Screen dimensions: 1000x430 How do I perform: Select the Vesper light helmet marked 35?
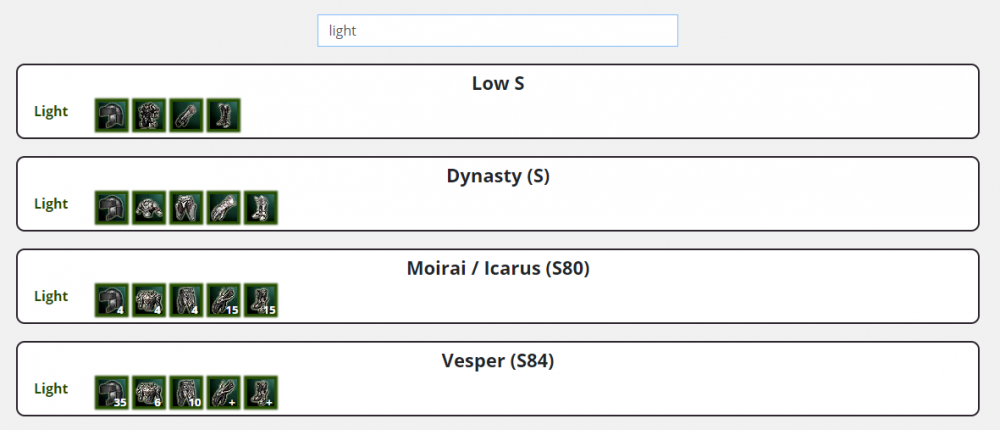pos(112,392)
